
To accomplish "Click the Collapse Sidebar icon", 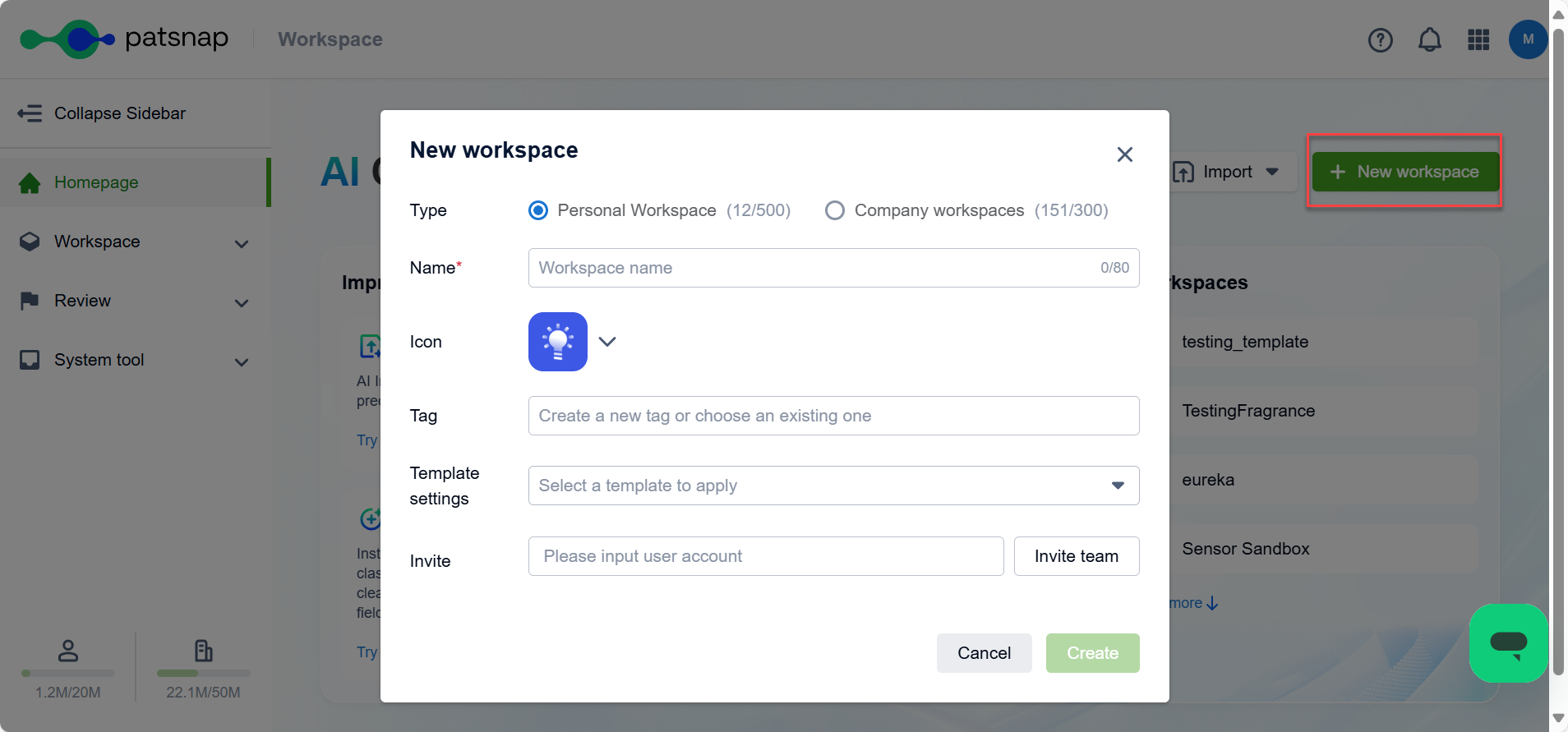I will [30, 113].
